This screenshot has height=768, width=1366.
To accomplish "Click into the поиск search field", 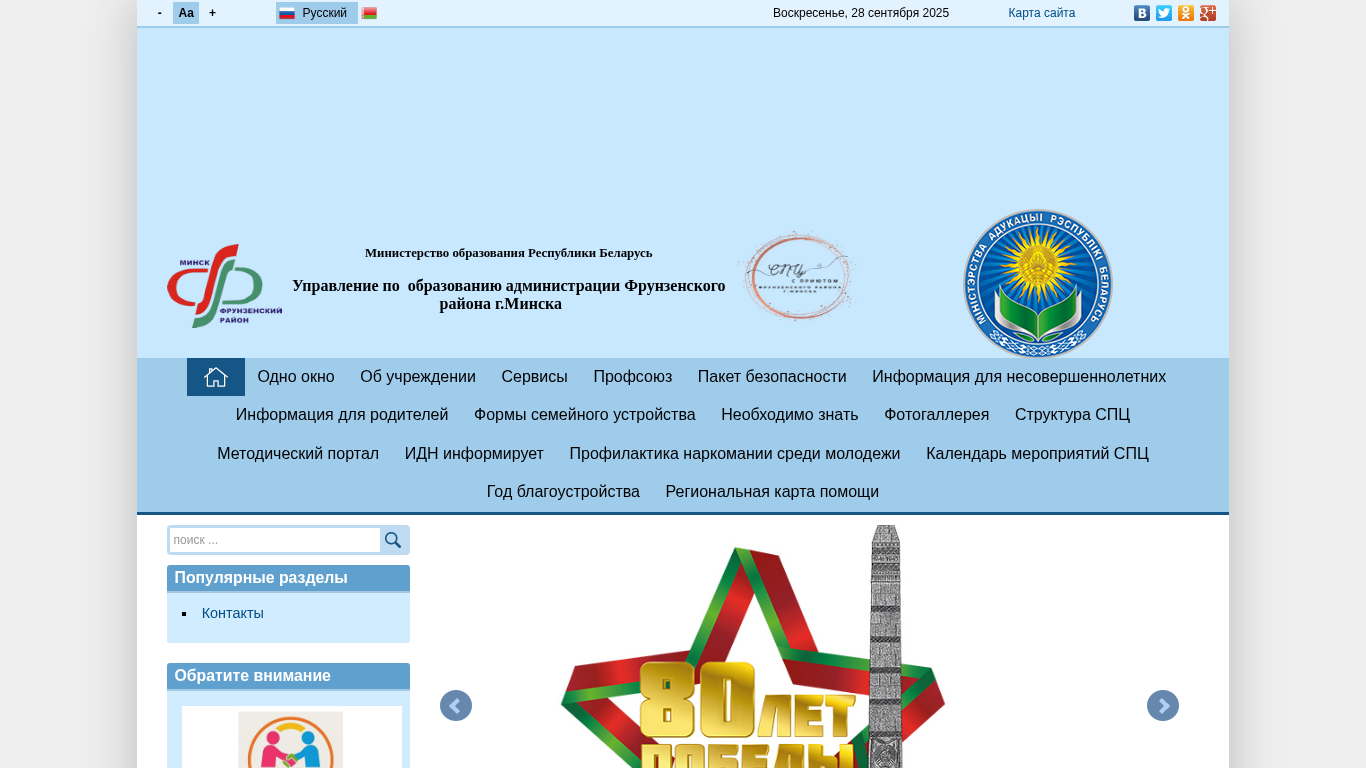I will 274,540.
